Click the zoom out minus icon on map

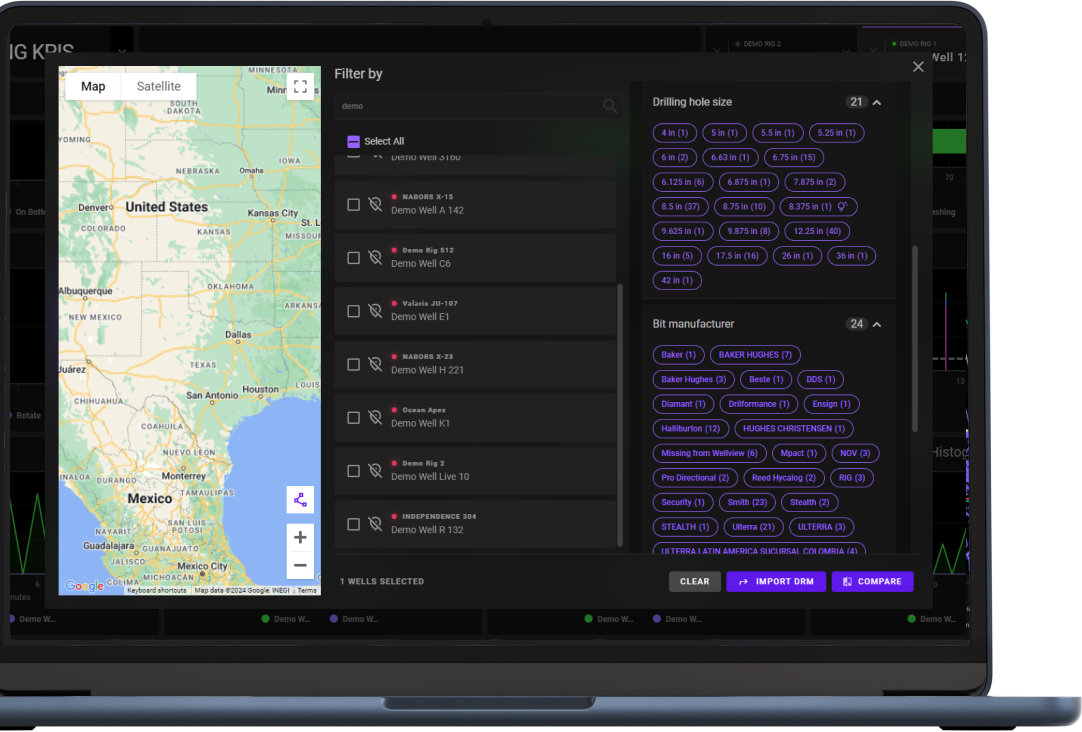pyautogui.click(x=300, y=565)
